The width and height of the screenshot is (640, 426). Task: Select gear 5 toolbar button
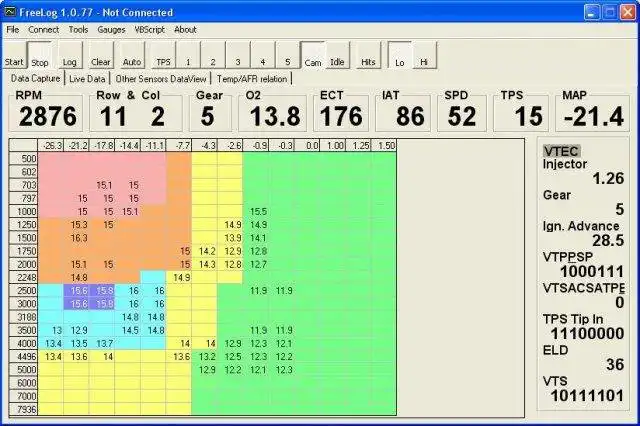pyautogui.click(x=287, y=55)
